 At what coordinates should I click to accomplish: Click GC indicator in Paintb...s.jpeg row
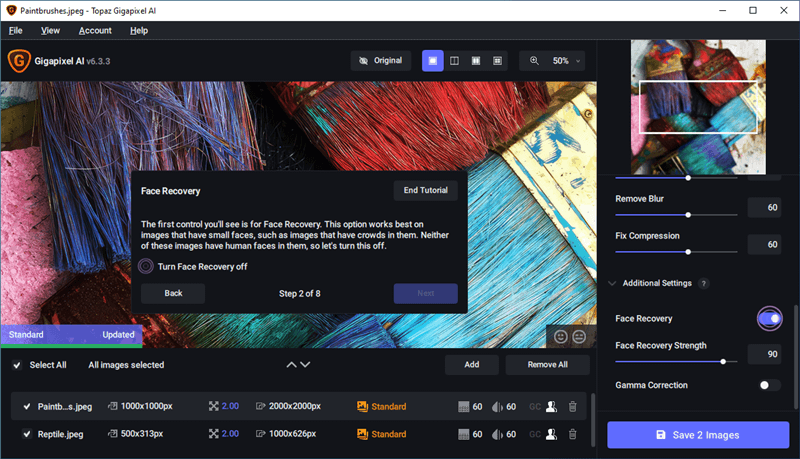tap(535, 406)
